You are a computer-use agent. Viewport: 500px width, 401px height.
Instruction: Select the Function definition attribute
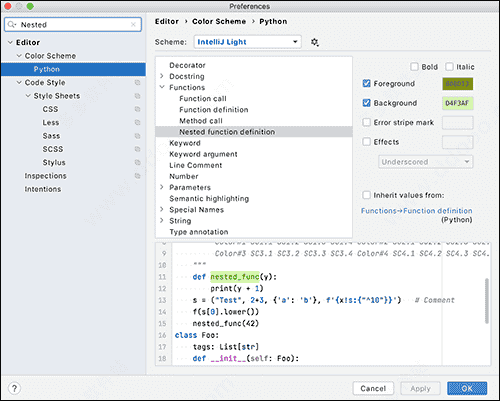[x=214, y=109]
